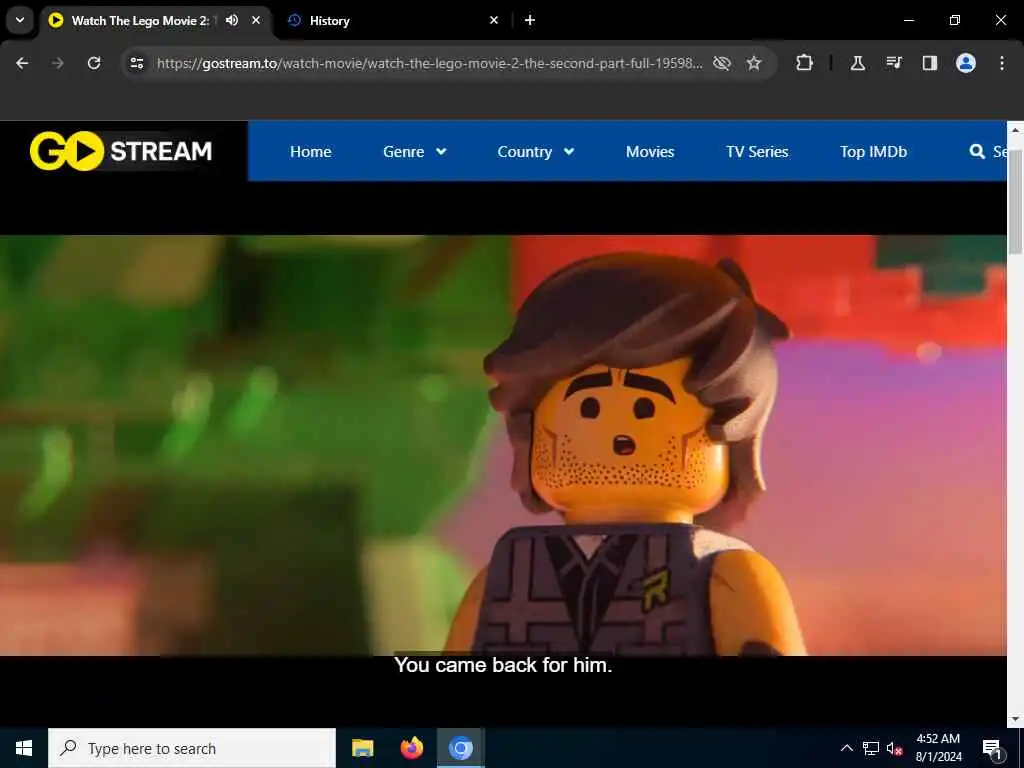Launch Firefox from the taskbar
Viewport: 1024px width, 768px height.
pos(411,748)
